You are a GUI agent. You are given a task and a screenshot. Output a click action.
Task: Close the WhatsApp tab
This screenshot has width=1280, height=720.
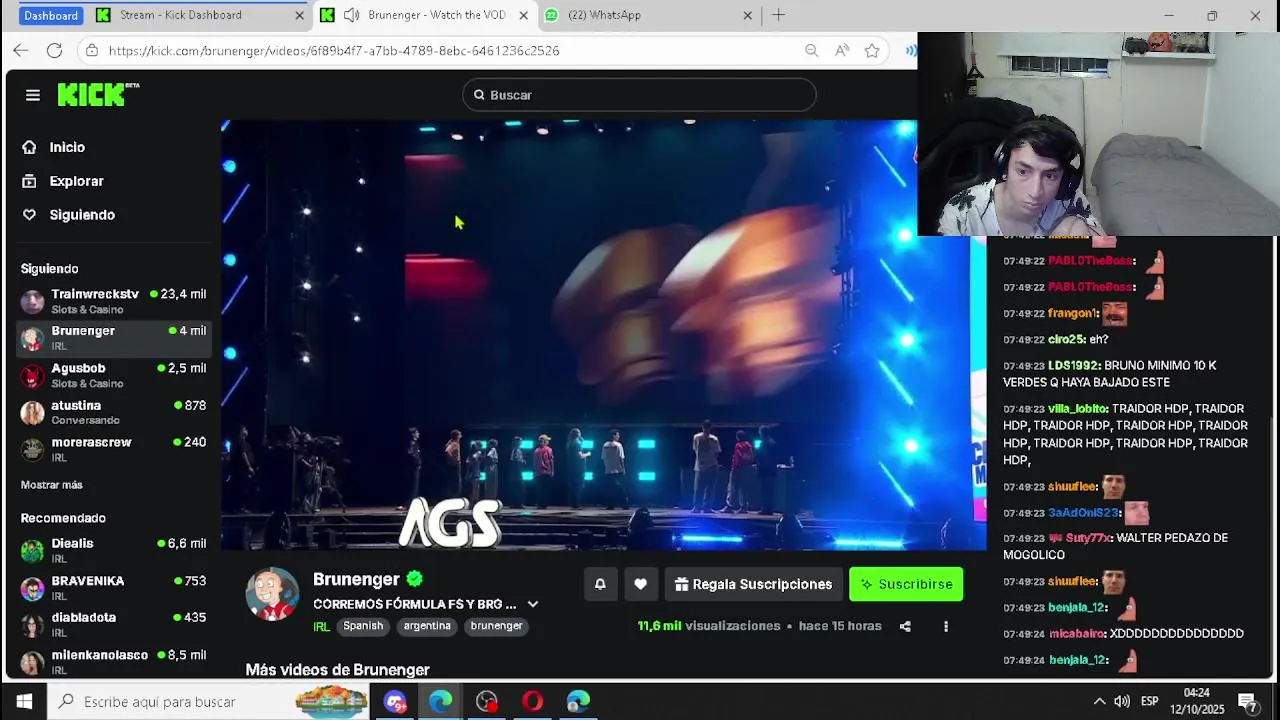pyautogui.click(x=747, y=16)
